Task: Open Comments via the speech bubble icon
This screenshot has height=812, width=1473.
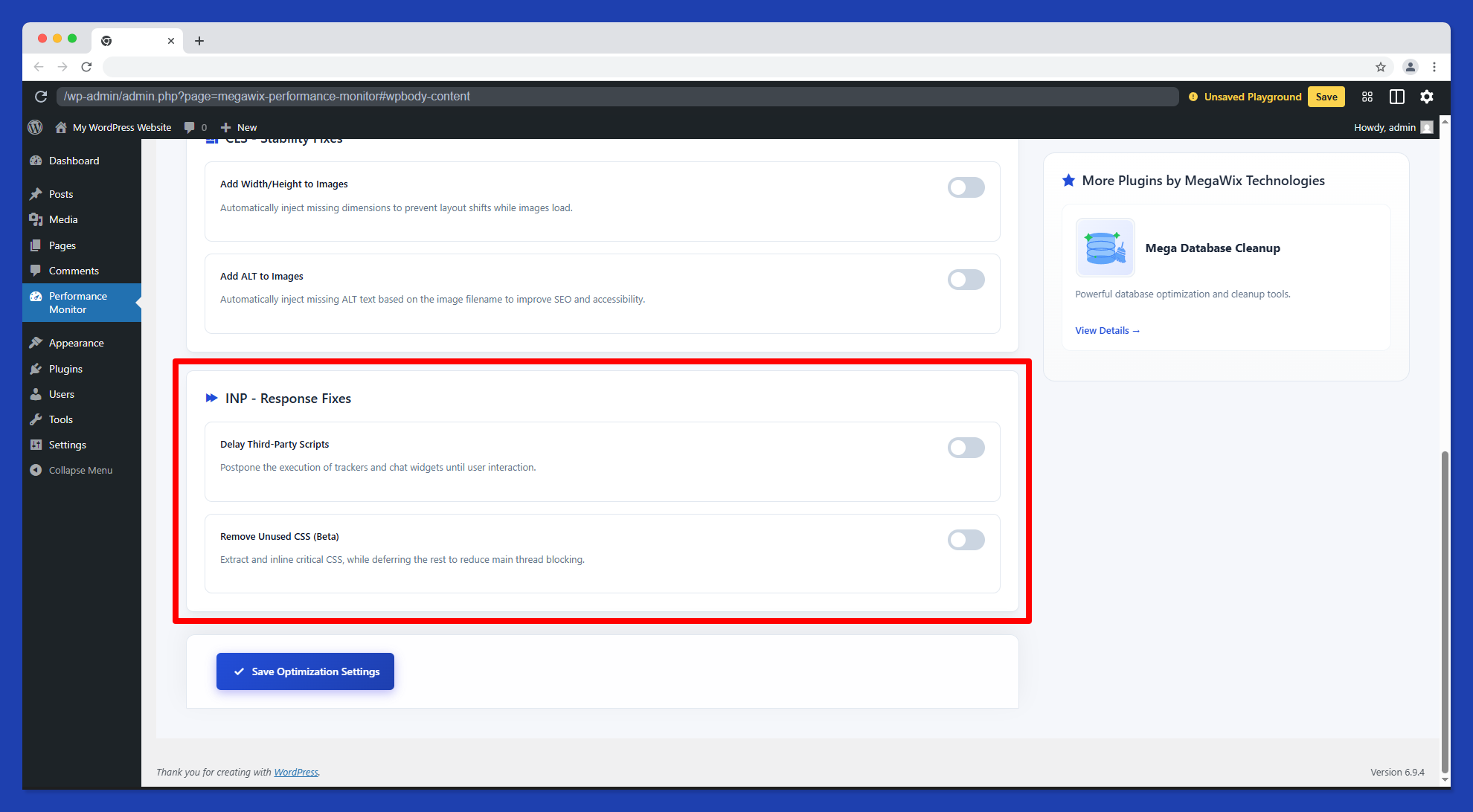Action: (x=36, y=271)
